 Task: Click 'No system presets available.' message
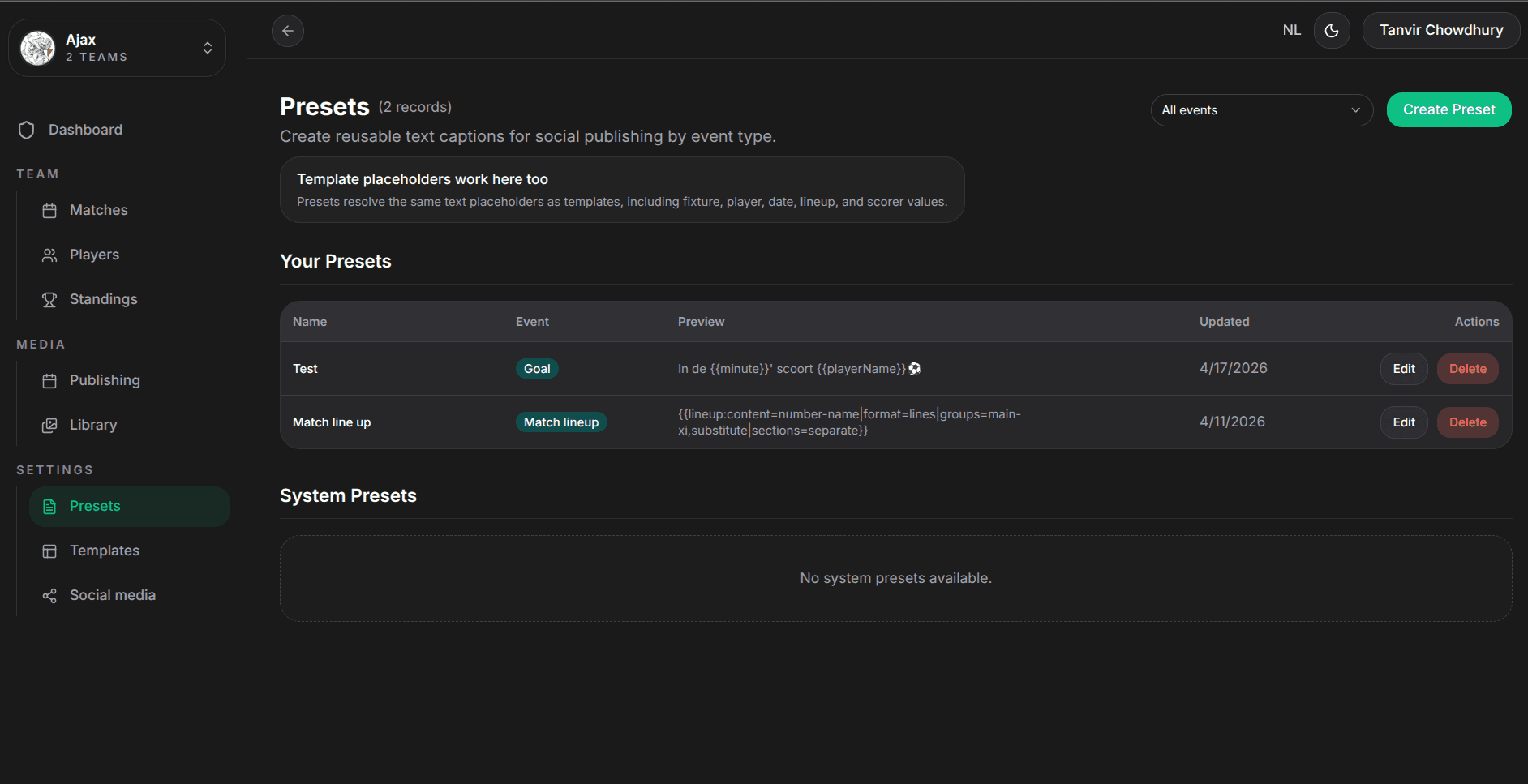(x=896, y=578)
